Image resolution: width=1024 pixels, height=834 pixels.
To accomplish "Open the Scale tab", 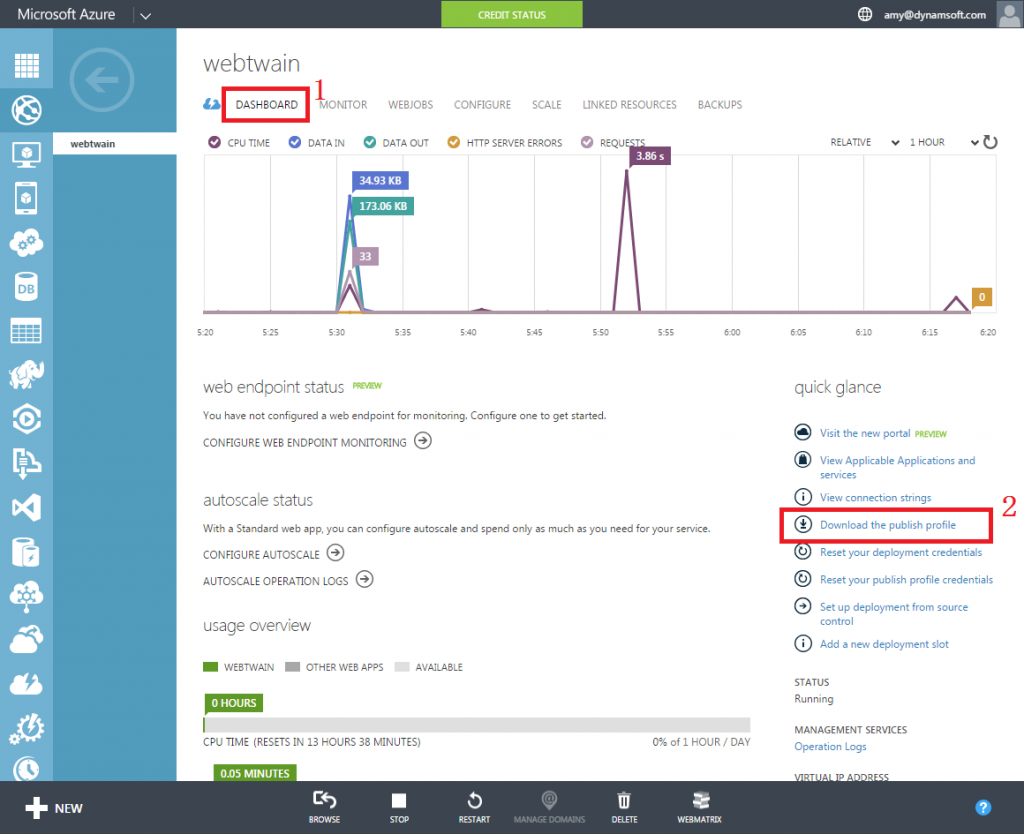I will (546, 105).
